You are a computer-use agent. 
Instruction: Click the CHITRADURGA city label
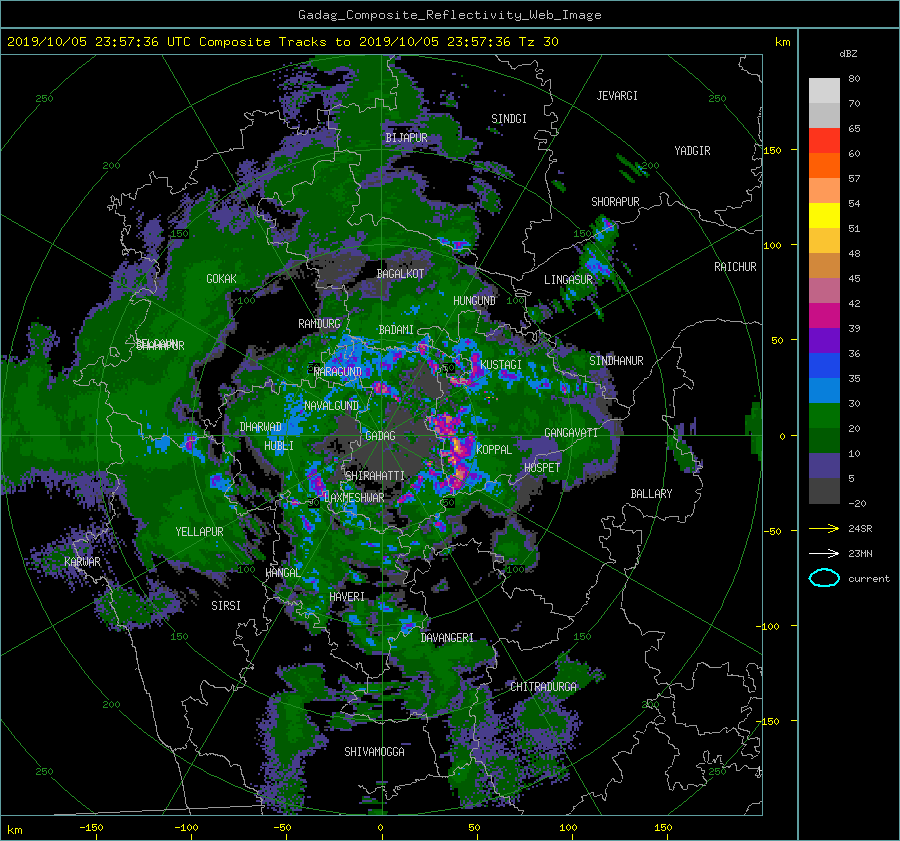(x=544, y=687)
